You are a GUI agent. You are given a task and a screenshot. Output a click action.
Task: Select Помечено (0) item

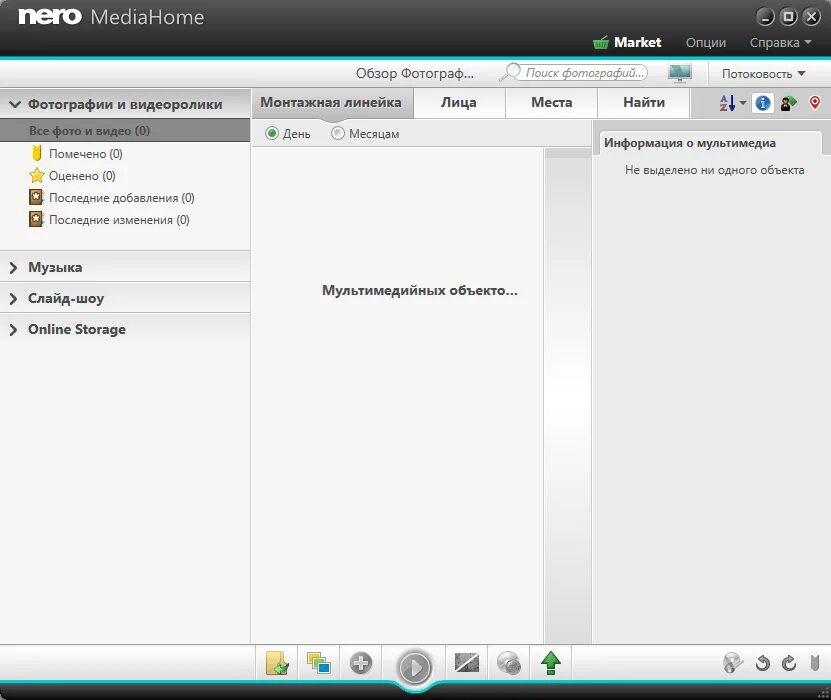click(85, 154)
